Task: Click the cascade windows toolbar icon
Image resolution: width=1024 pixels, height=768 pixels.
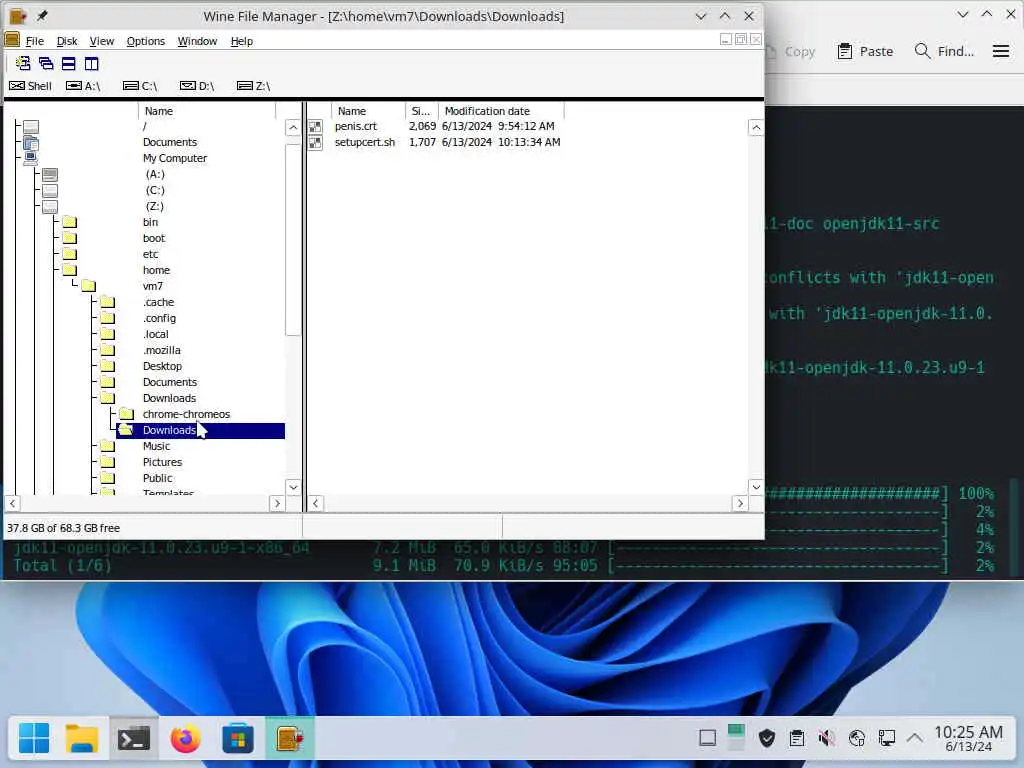Action: [x=46, y=63]
